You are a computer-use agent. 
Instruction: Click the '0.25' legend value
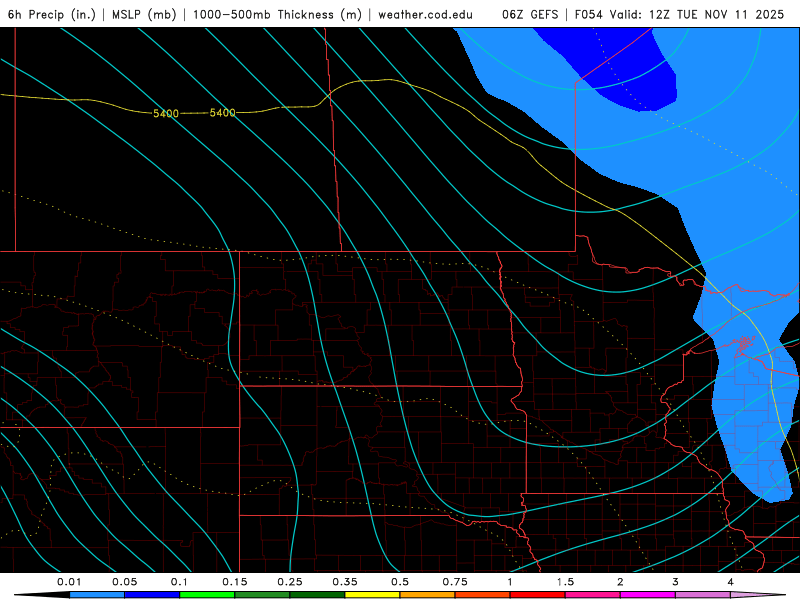290,582
